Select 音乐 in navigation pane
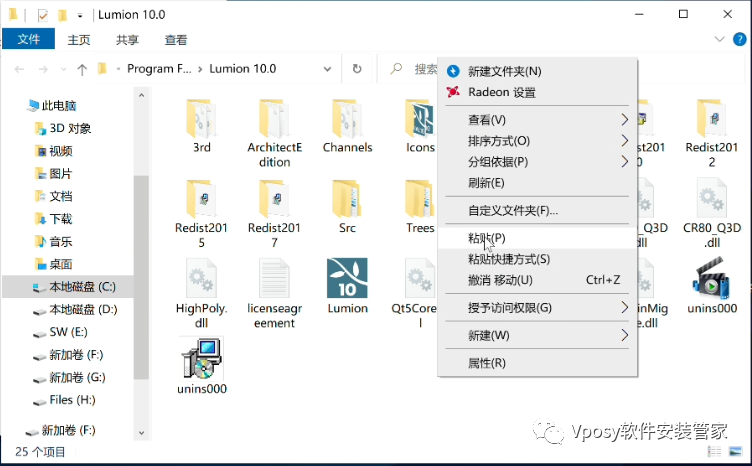This screenshot has height=466, width=752. (54, 242)
